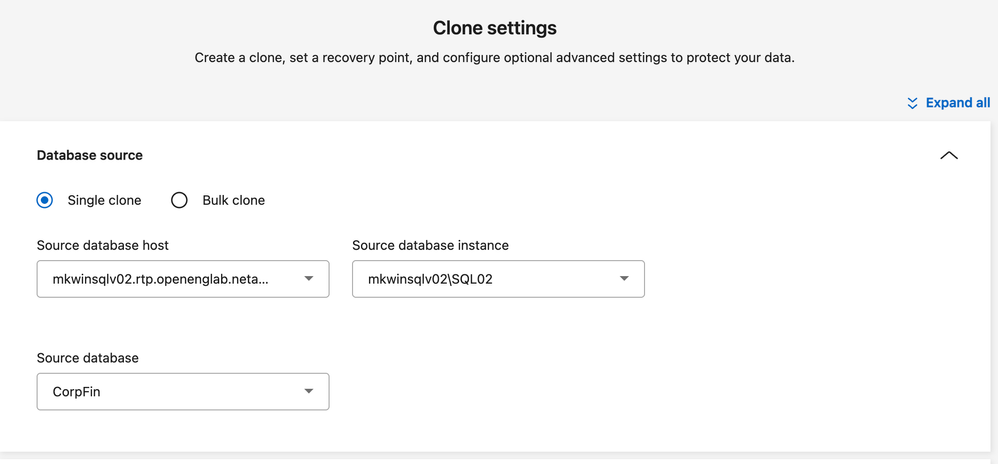Click the Clone settings page title

click(495, 28)
